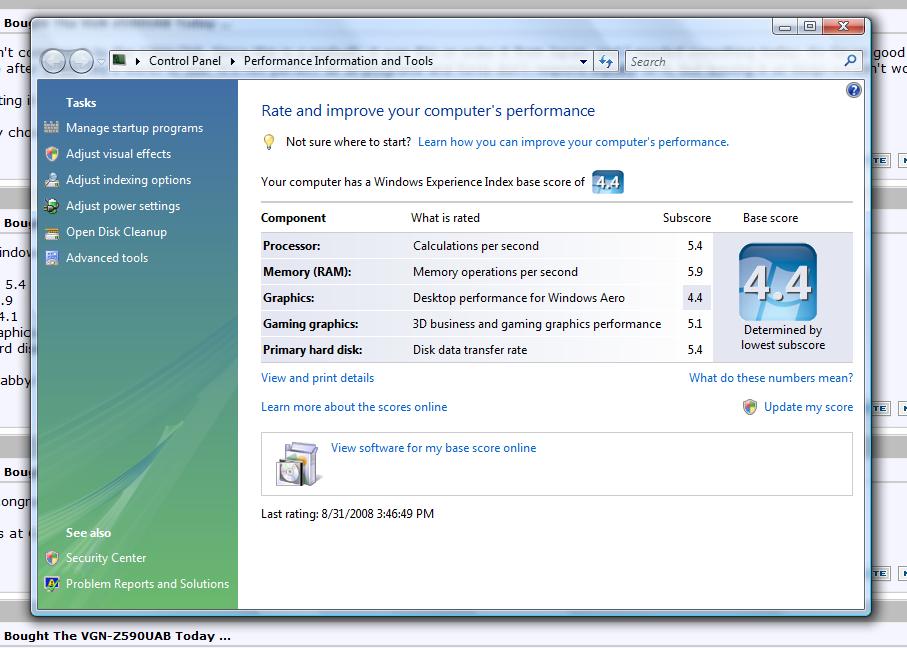This screenshot has width=907, height=648.
Task: Open Learn how you can improve performance link
Action: coord(573,142)
